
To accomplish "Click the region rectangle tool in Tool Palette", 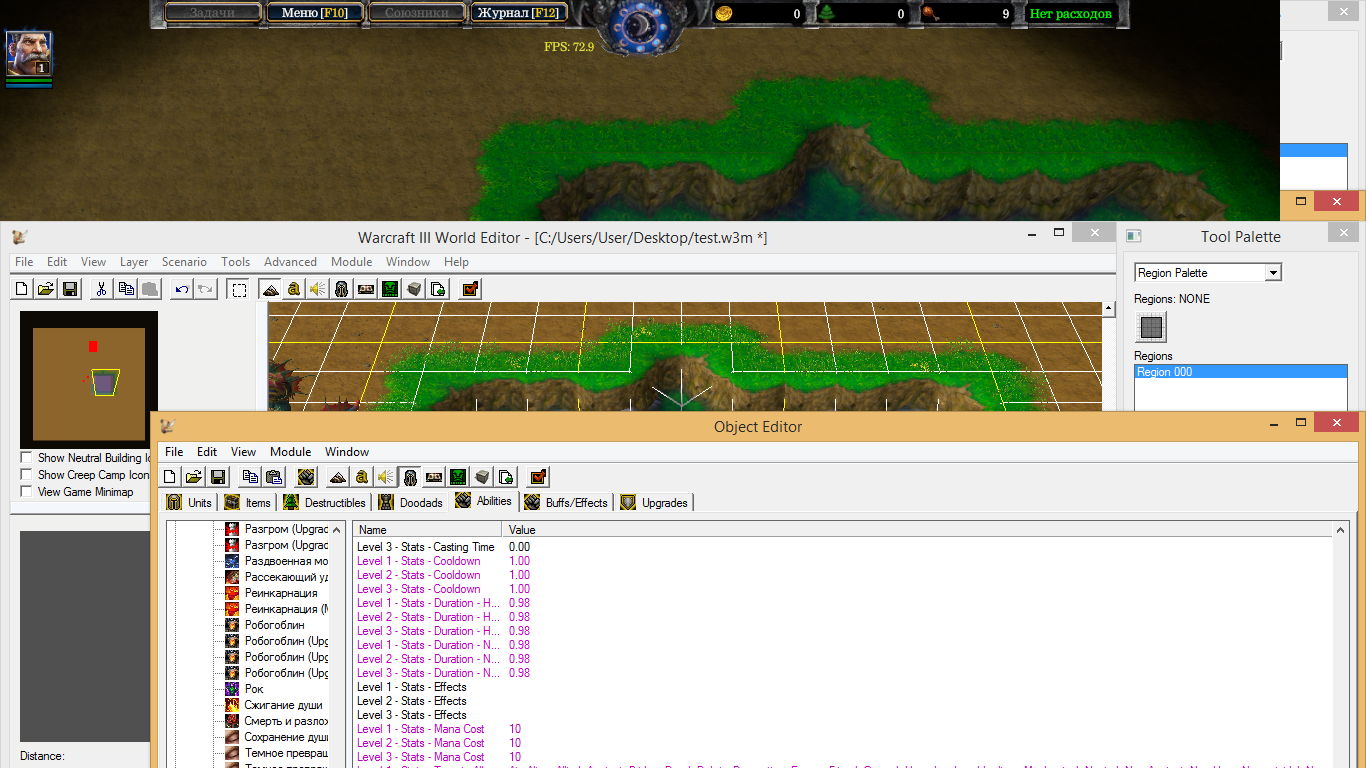I will 1151,326.
